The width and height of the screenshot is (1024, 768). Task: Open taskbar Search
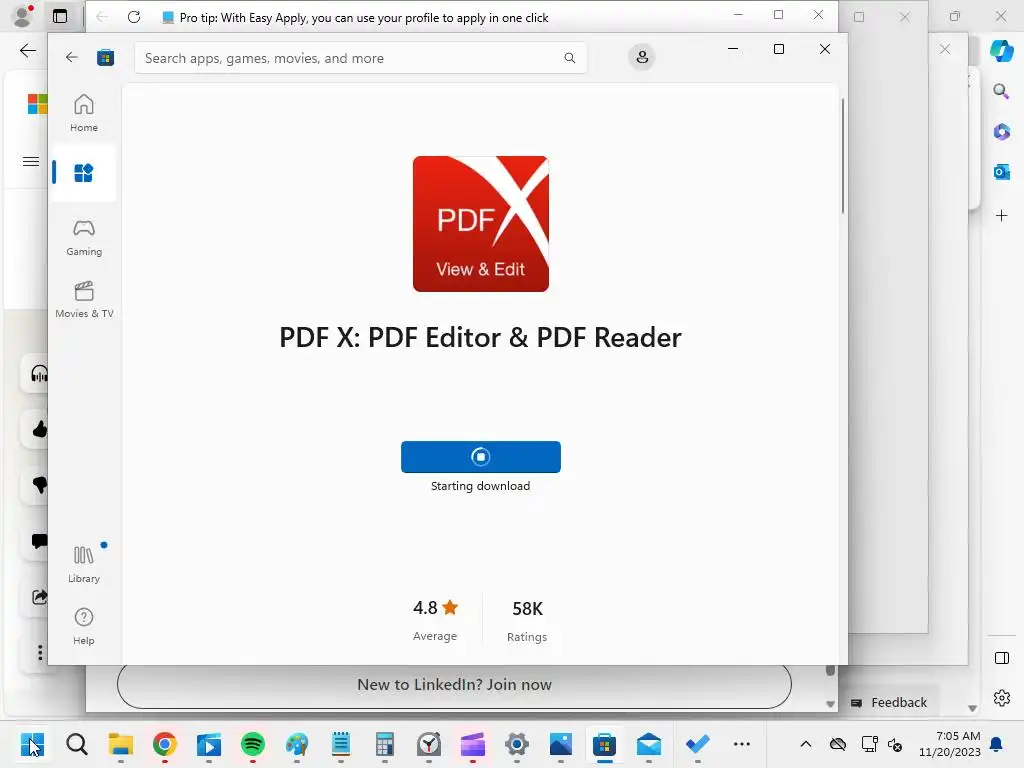(76, 744)
